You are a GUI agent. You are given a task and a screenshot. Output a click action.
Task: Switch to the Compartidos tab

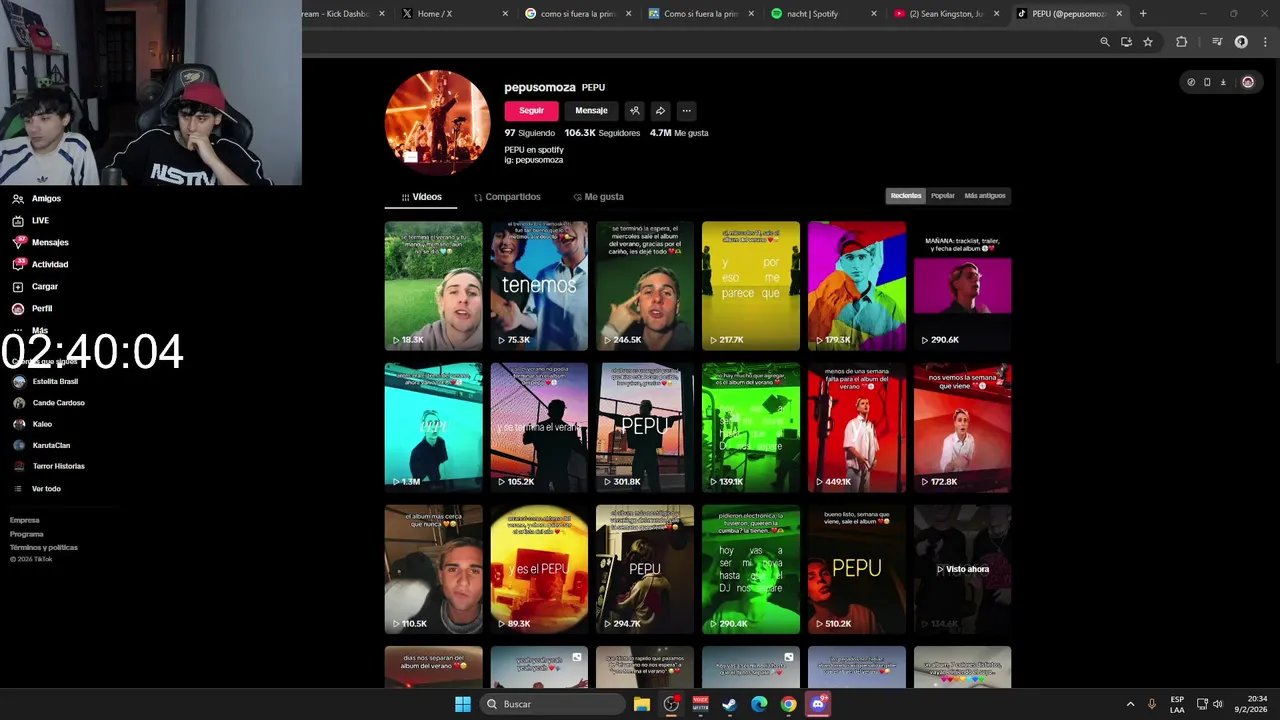(507, 197)
